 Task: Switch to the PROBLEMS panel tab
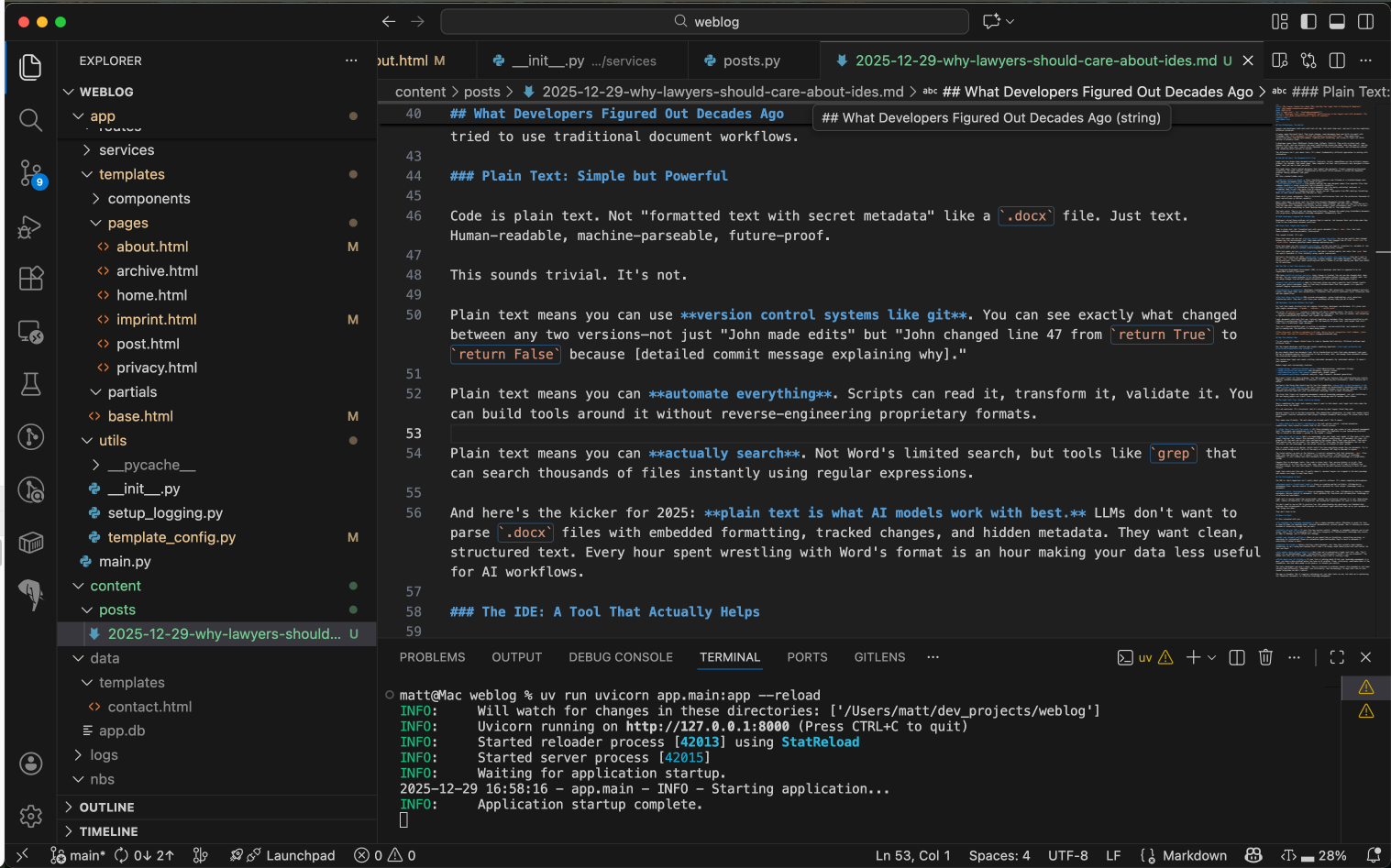(x=432, y=656)
